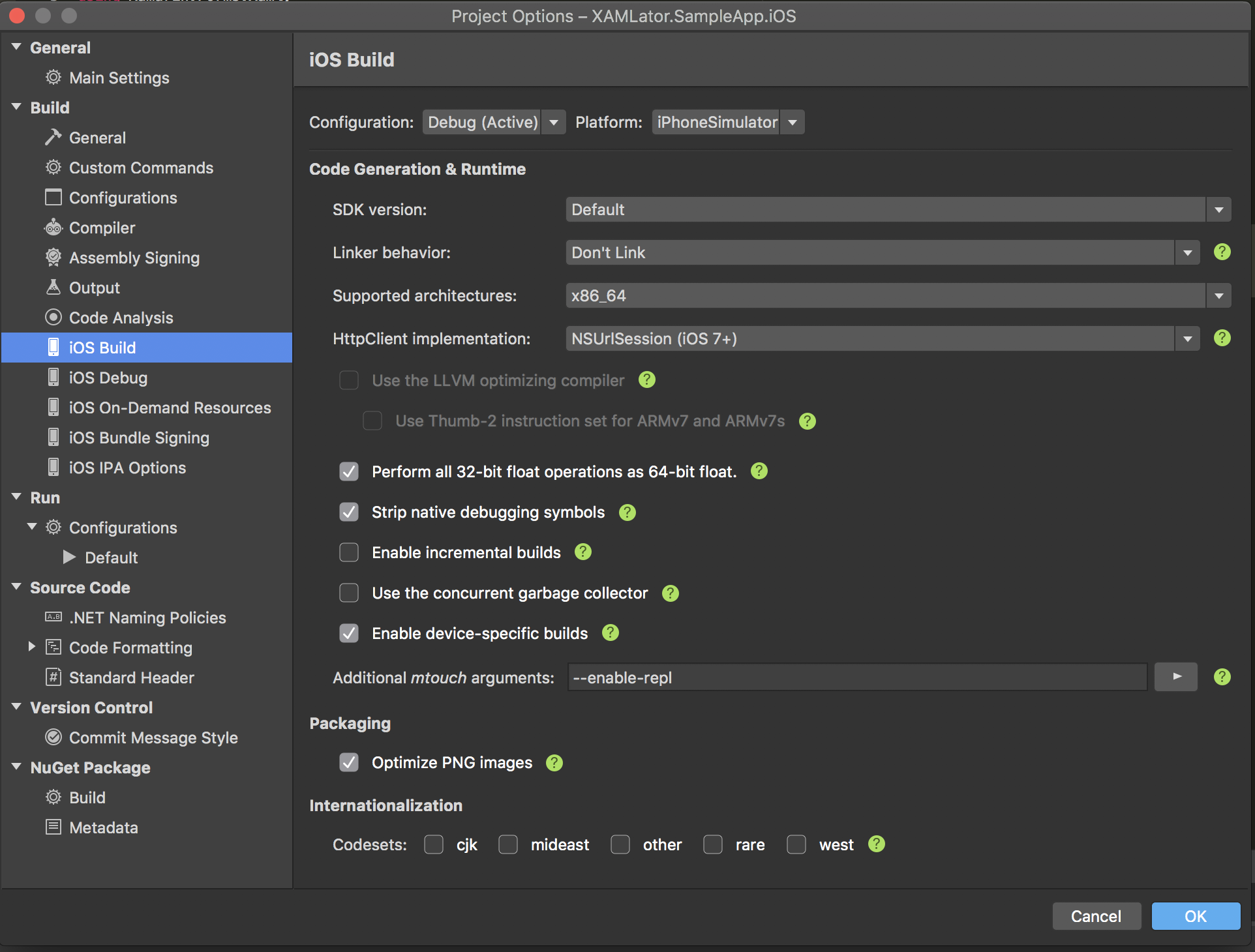Click the OK button

(x=1195, y=916)
